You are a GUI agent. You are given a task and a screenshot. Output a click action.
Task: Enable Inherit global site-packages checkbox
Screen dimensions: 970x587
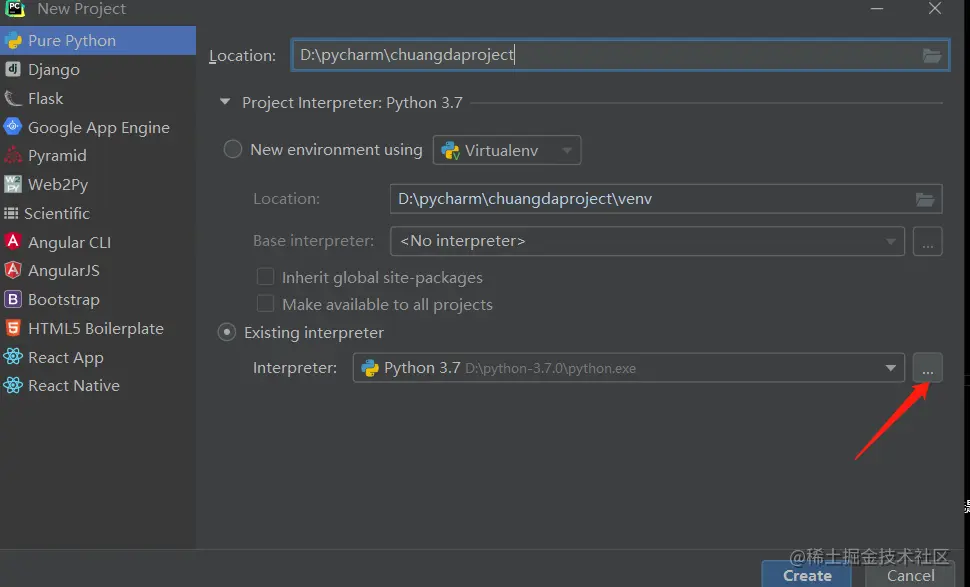266,277
